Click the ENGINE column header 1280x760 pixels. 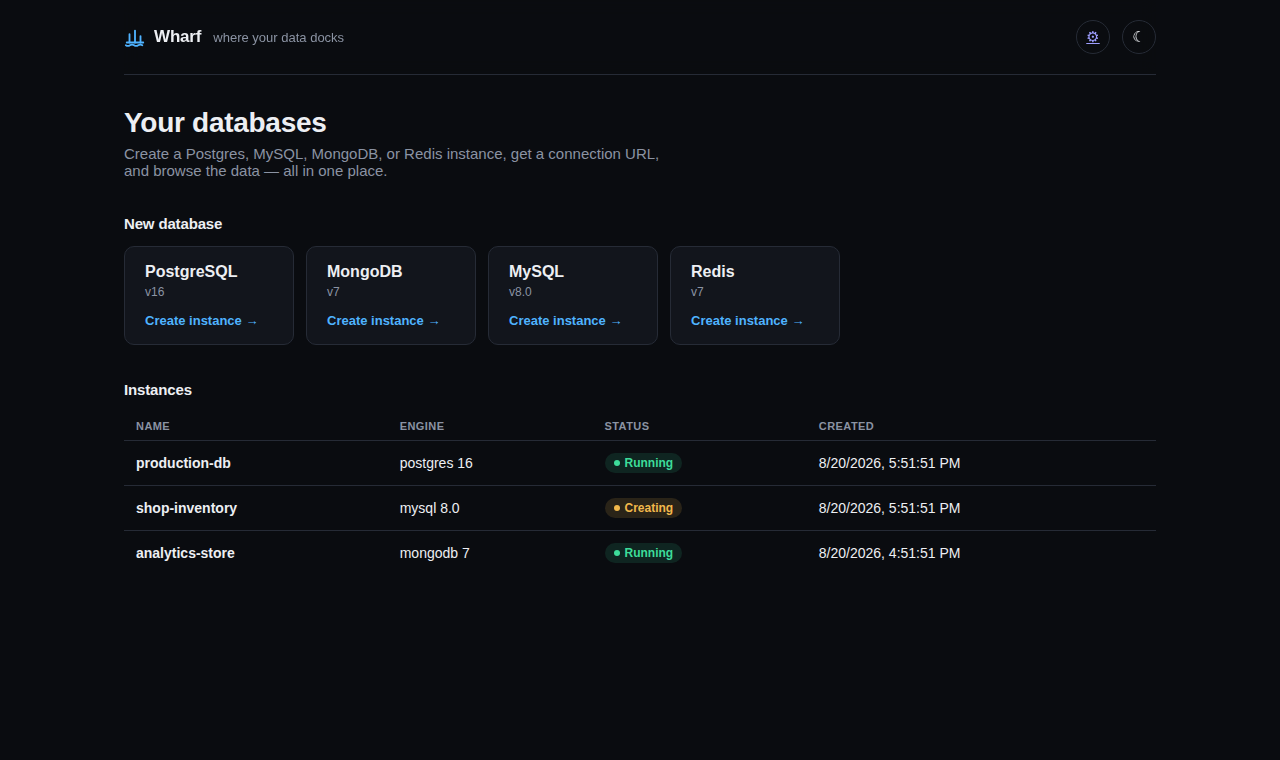pos(422,426)
